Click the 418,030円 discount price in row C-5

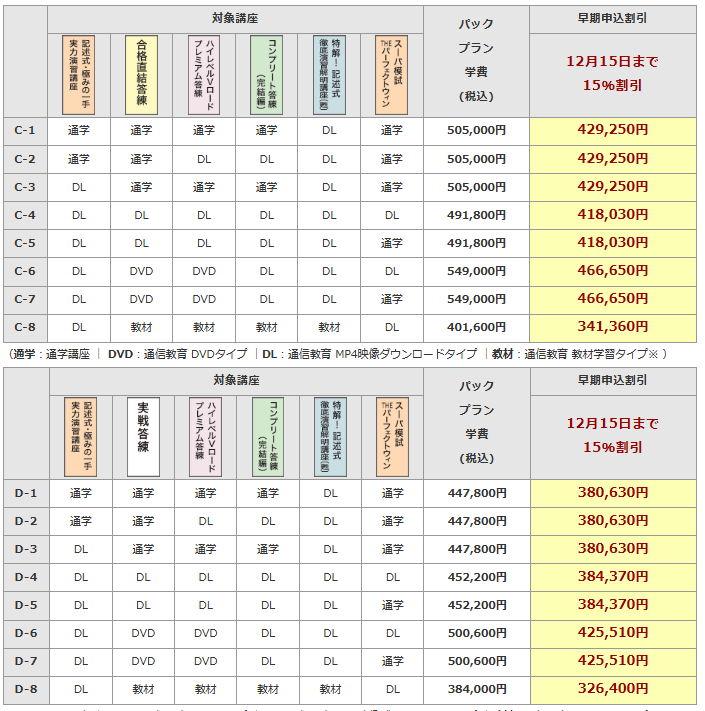[x=613, y=243]
